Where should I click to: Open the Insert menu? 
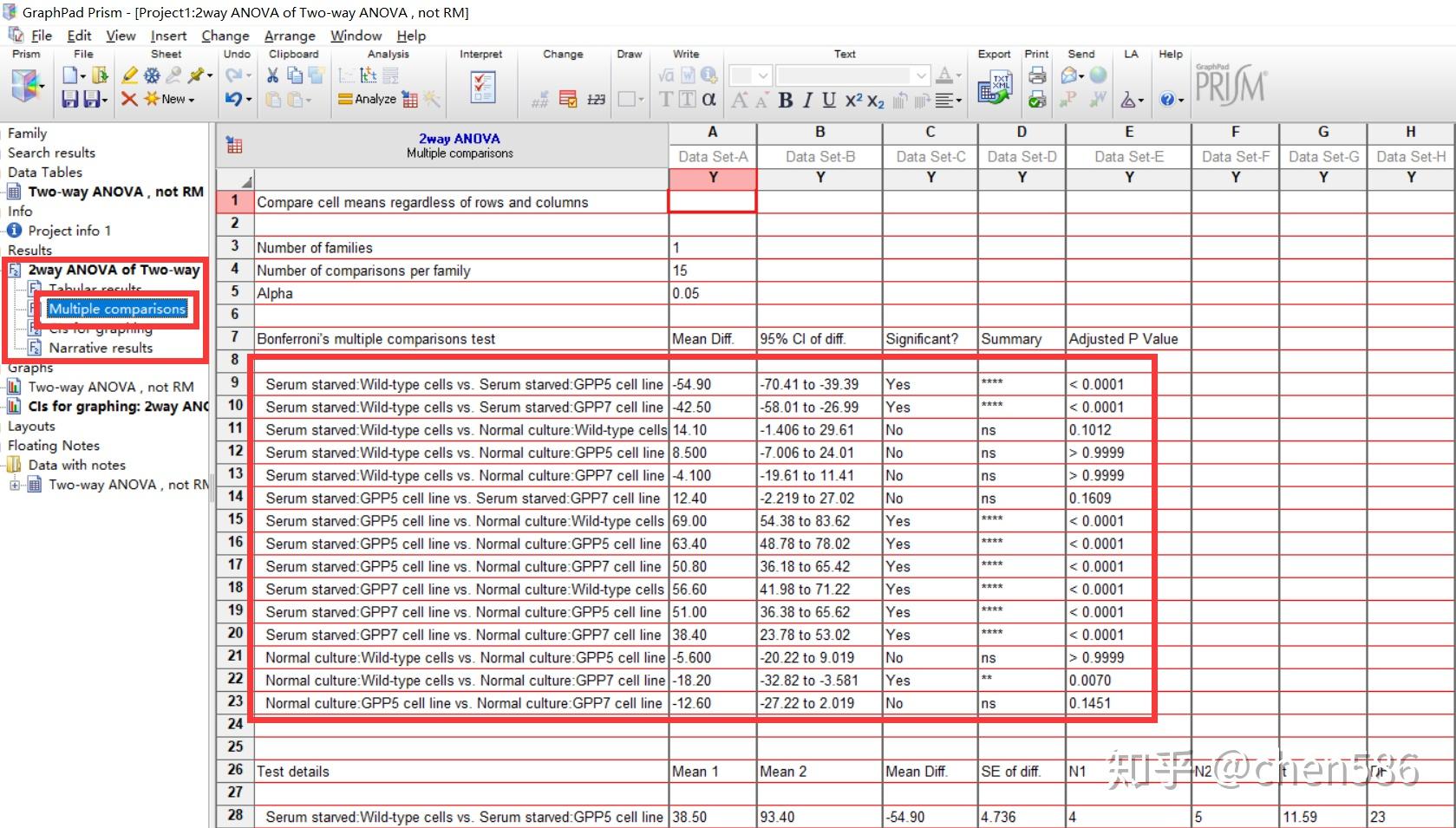coord(168,36)
